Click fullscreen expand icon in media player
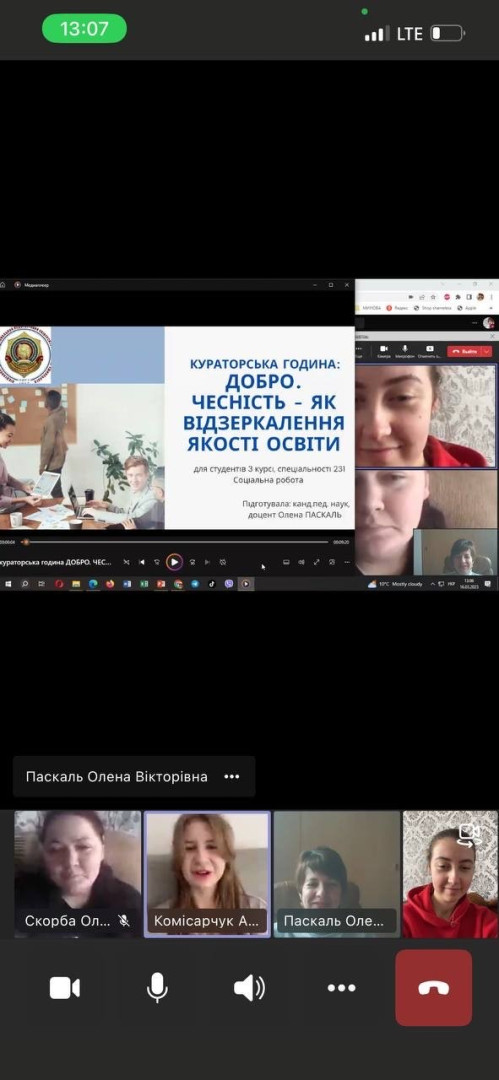 [316, 562]
